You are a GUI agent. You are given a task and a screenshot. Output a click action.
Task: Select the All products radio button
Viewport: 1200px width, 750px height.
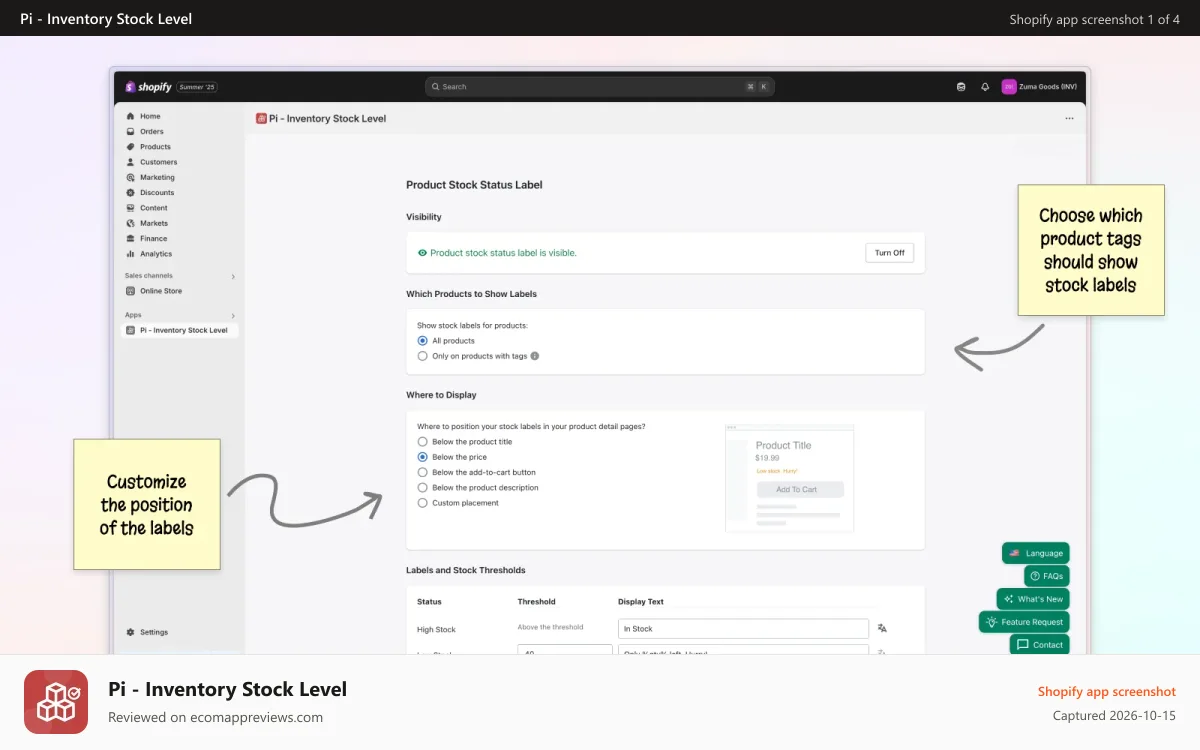pos(422,341)
